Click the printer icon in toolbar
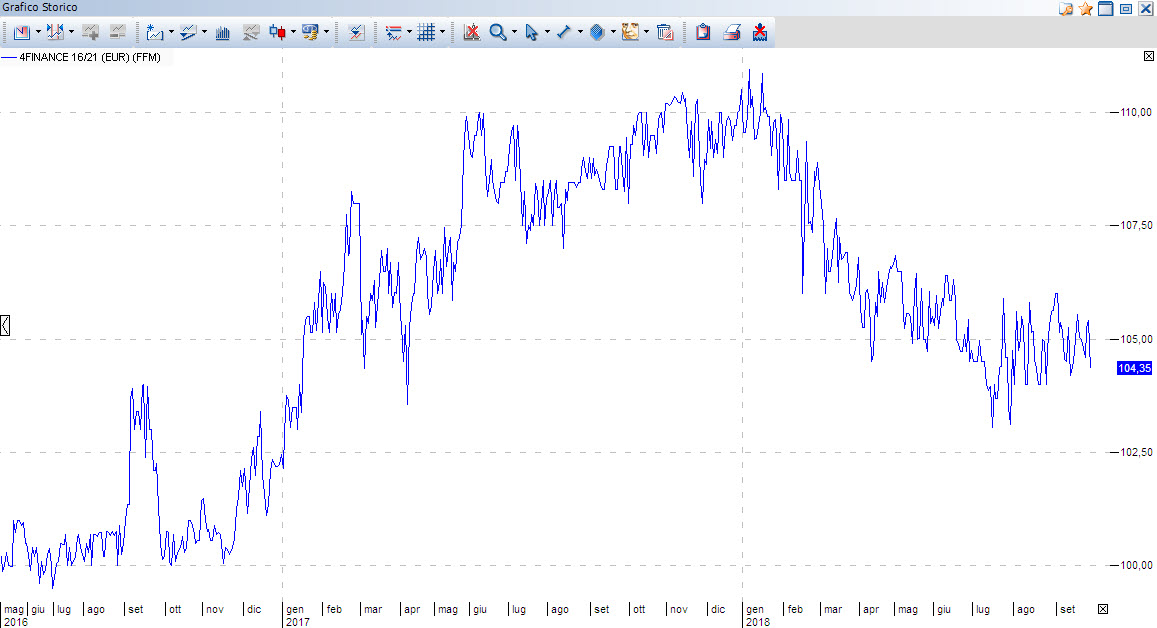This screenshot has width=1157, height=628. tap(731, 32)
